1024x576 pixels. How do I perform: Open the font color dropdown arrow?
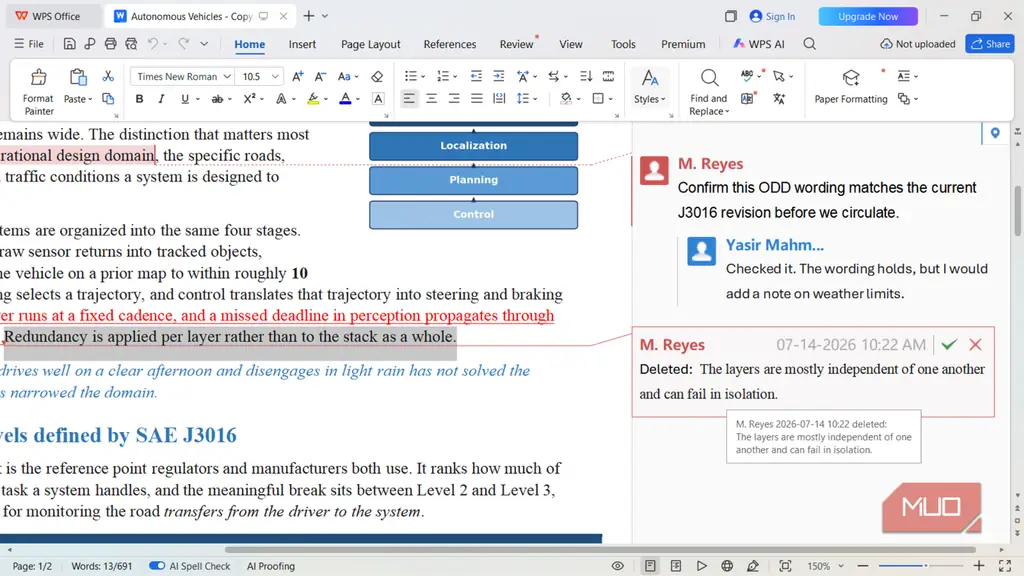(358, 99)
